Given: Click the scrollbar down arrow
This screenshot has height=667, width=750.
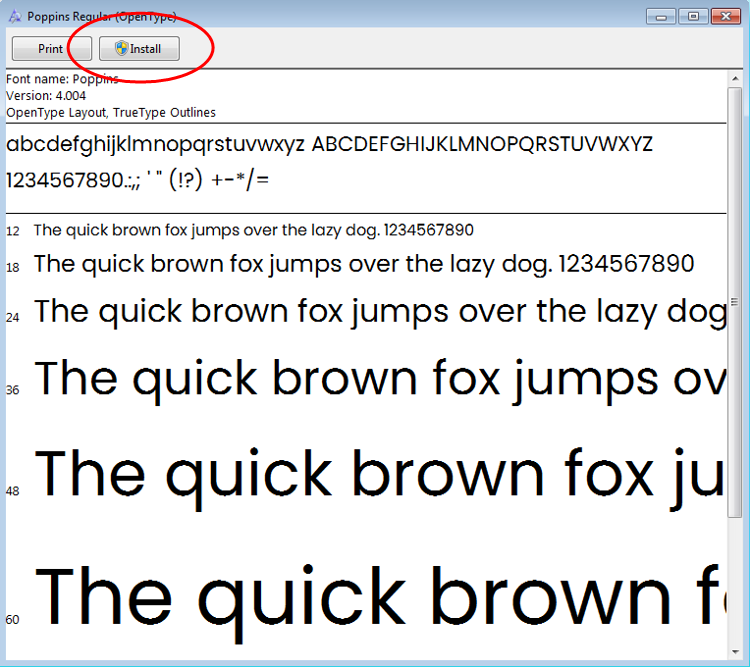Looking at the screenshot, I should point(735,652).
